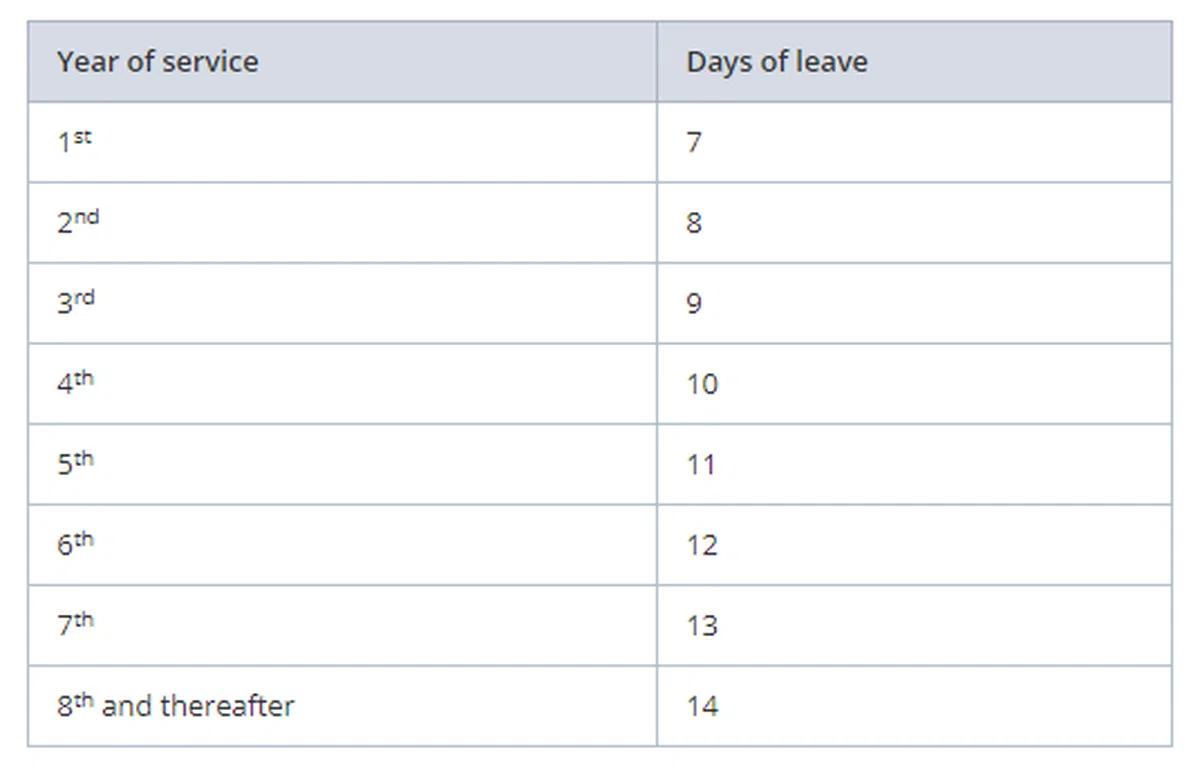
Task: Select the value 11 in Days of leave
Action: [701, 465]
